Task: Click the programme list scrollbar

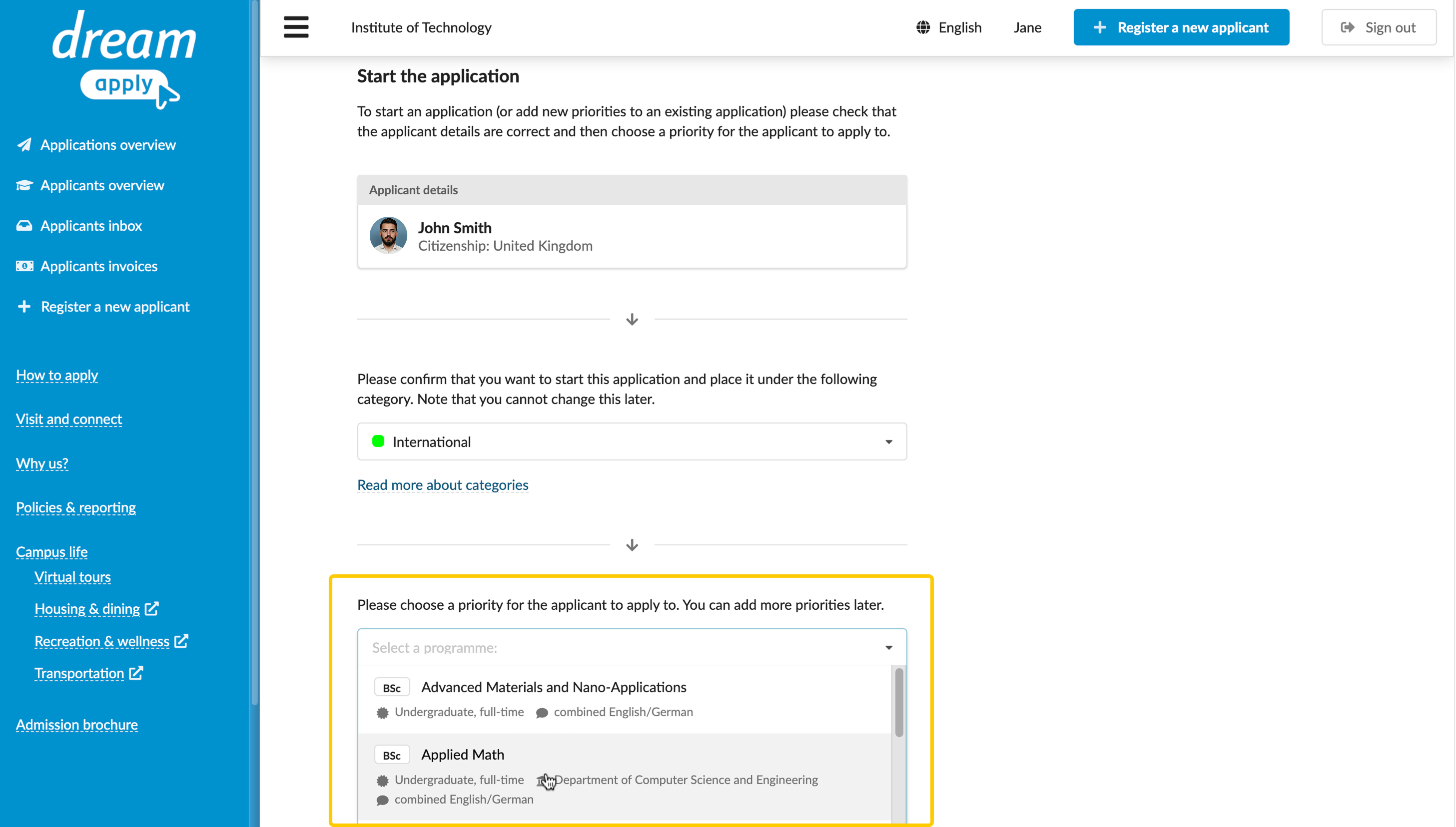Action: [899, 702]
